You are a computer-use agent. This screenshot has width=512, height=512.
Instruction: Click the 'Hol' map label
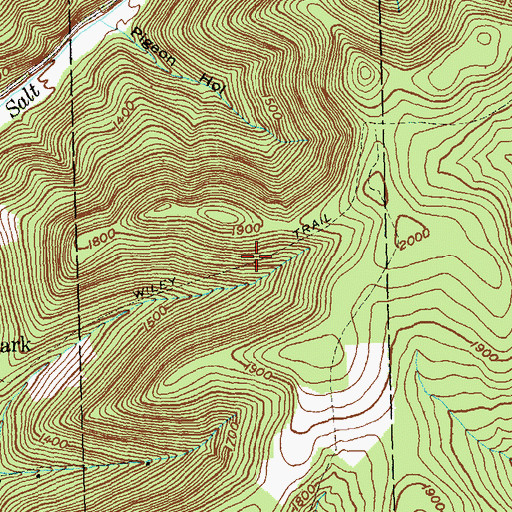click(x=213, y=83)
